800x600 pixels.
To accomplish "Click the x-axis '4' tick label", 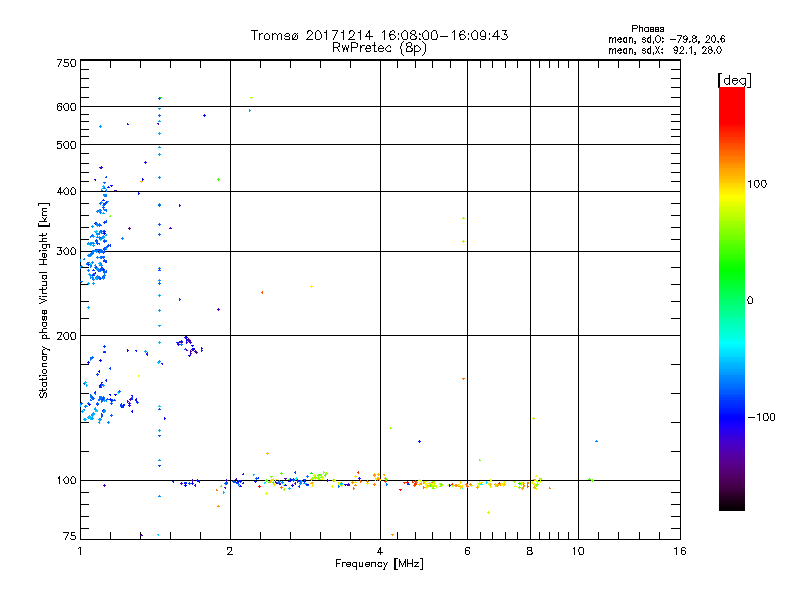I will (x=380, y=551).
